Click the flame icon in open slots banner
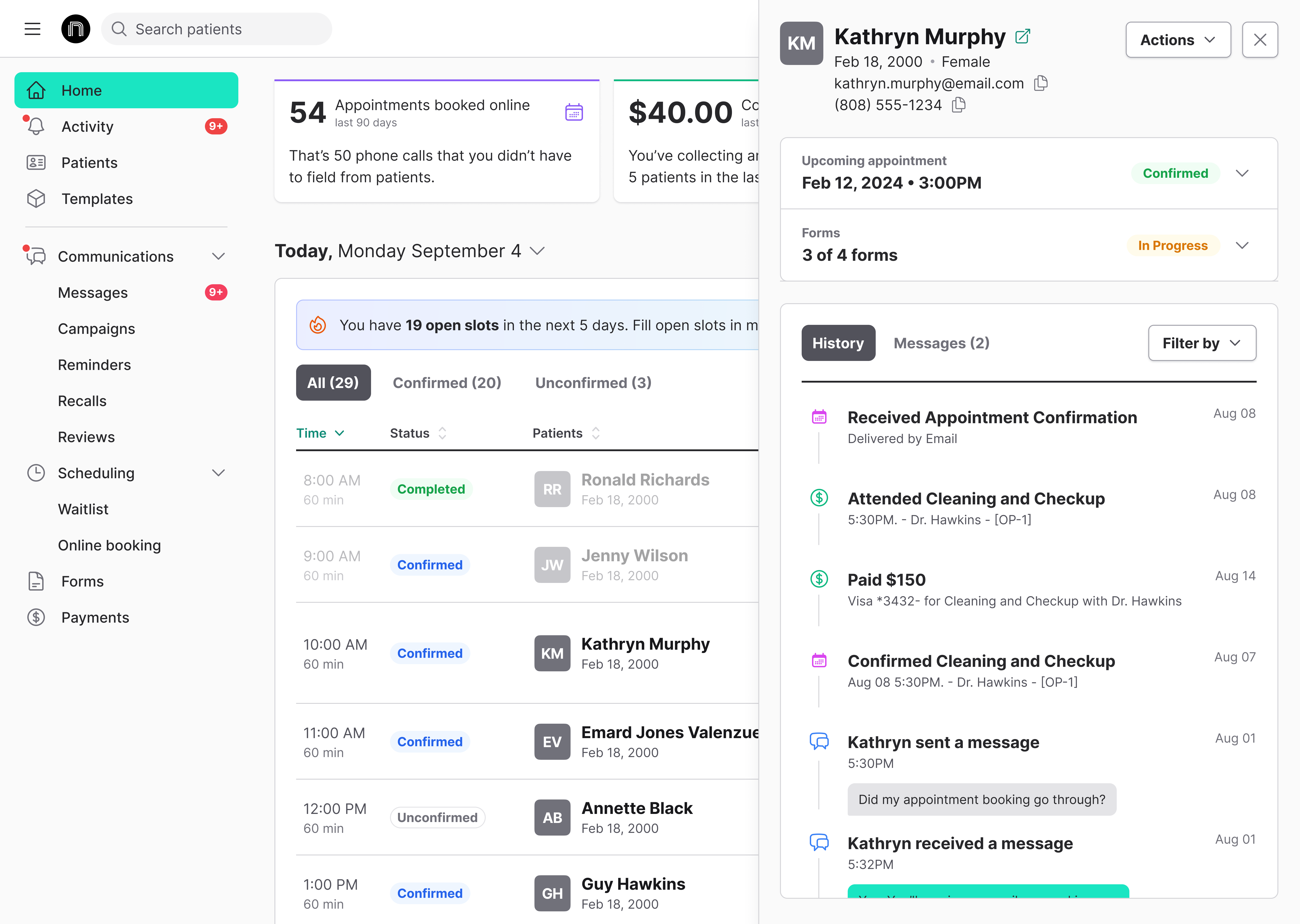1300x924 pixels. [x=318, y=325]
